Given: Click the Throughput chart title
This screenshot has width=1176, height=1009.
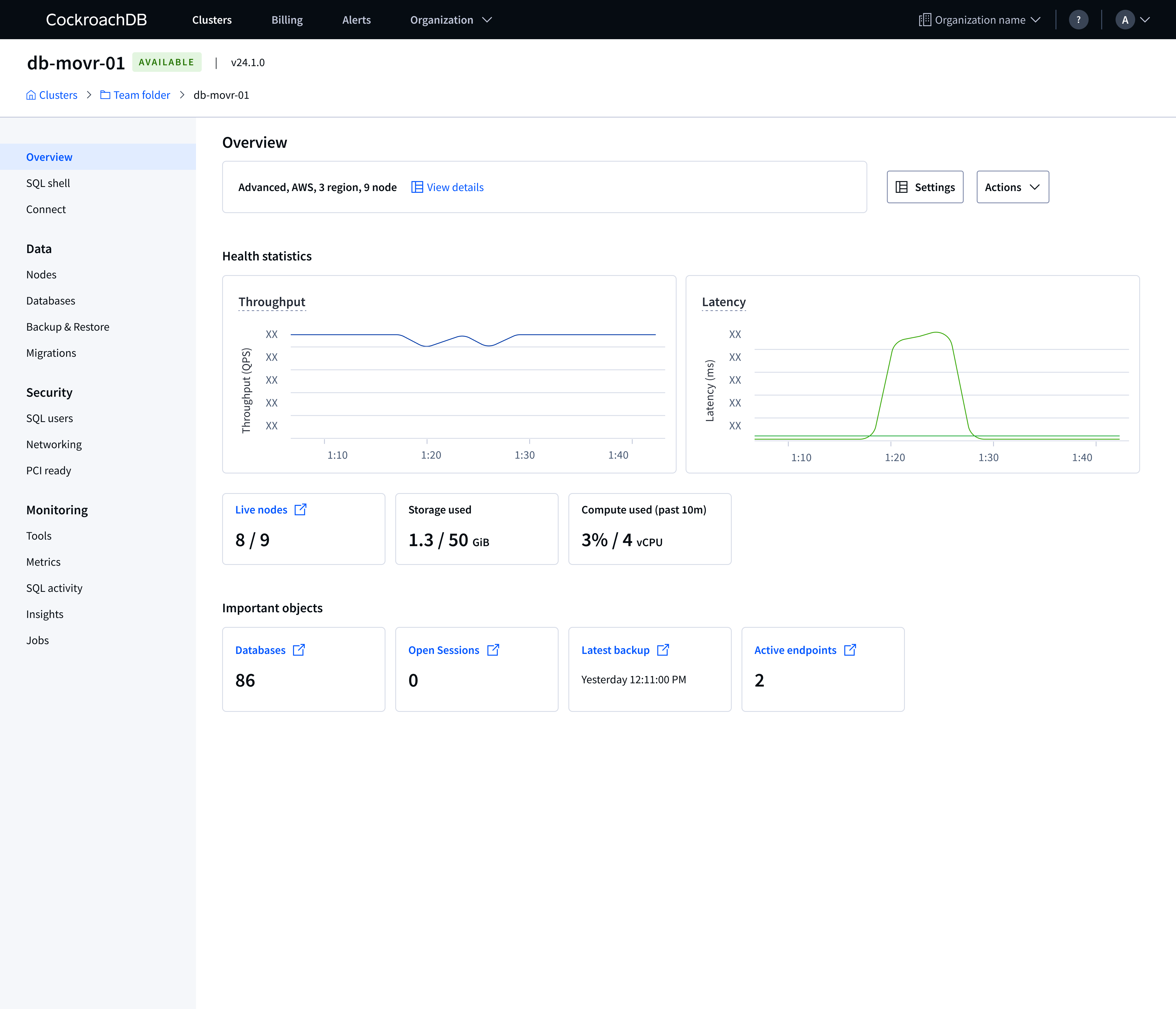Looking at the screenshot, I should [x=272, y=302].
